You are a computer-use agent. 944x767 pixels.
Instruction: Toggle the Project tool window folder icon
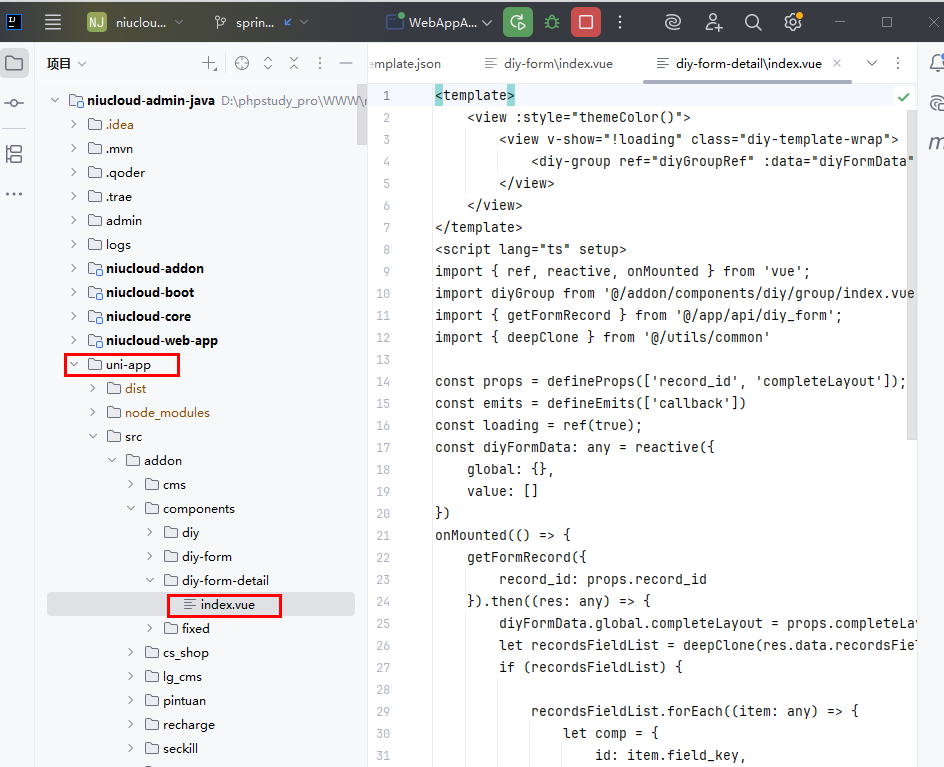14,63
